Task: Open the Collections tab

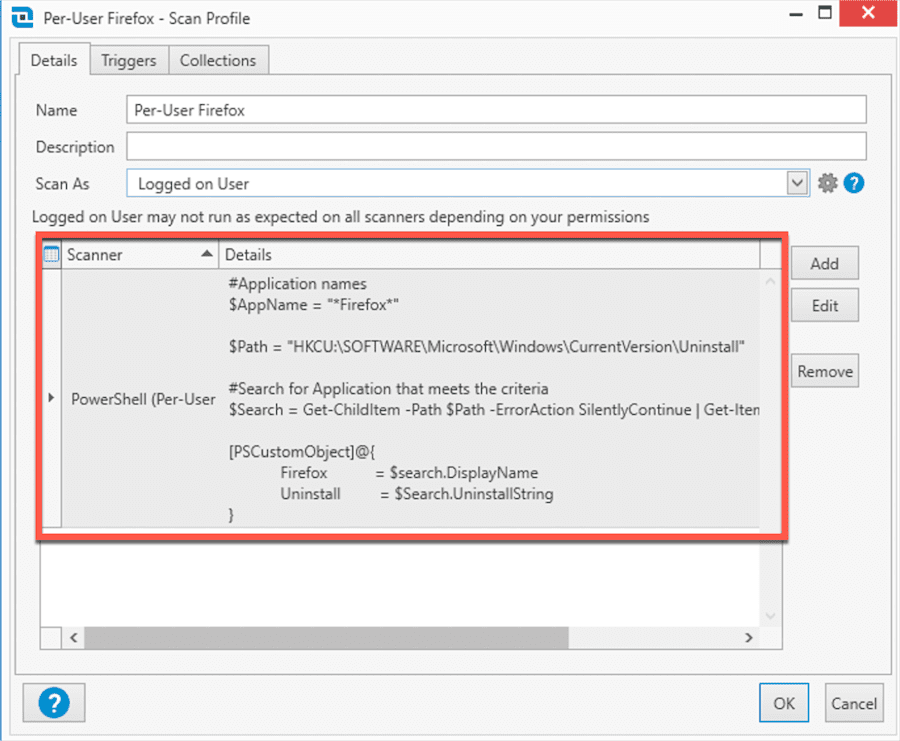Action: [218, 60]
